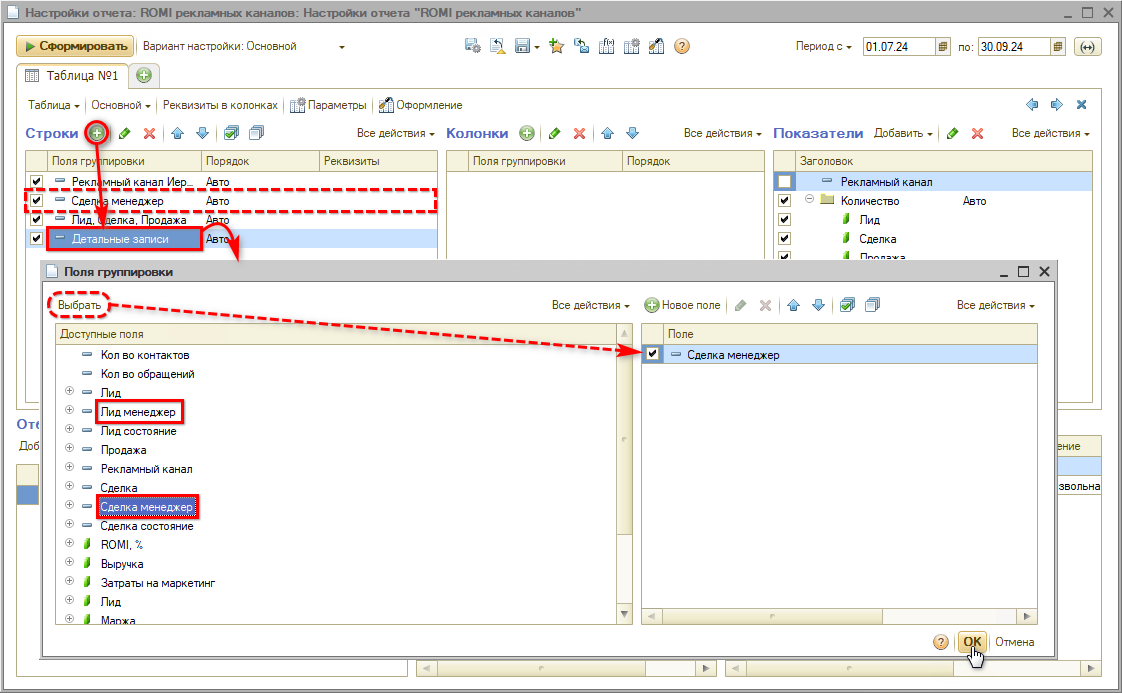1122x693 pixels.
Task: Expand Рекламный канал in Доступные поля
Action: pyautogui.click(x=69, y=467)
